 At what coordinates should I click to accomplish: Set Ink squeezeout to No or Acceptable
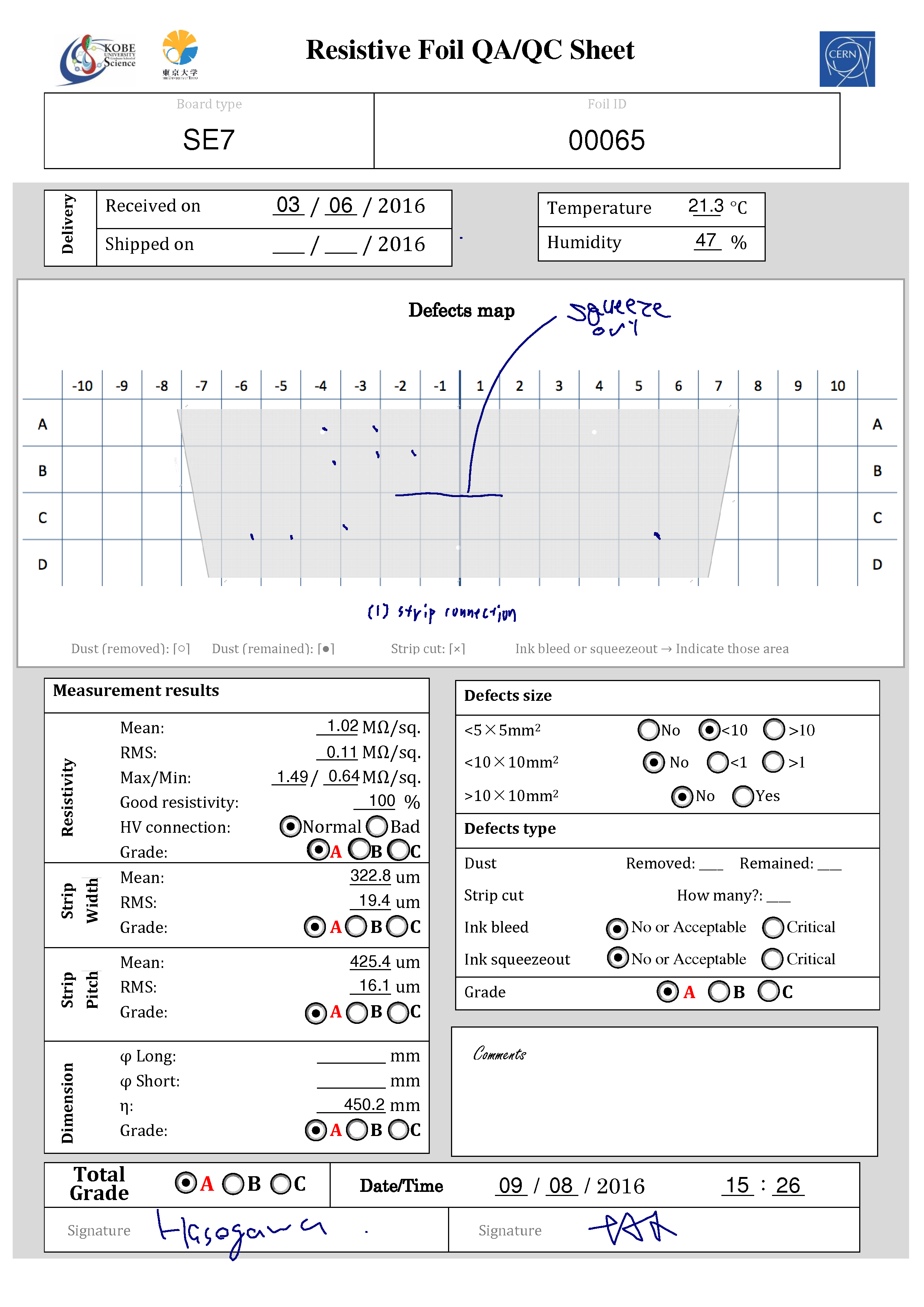tap(618, 958)
